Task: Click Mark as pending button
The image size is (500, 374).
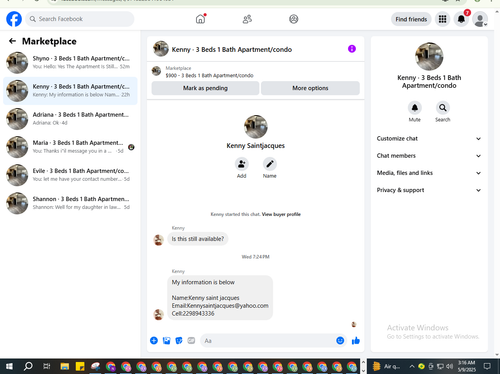Action: [x=205, y=88]
